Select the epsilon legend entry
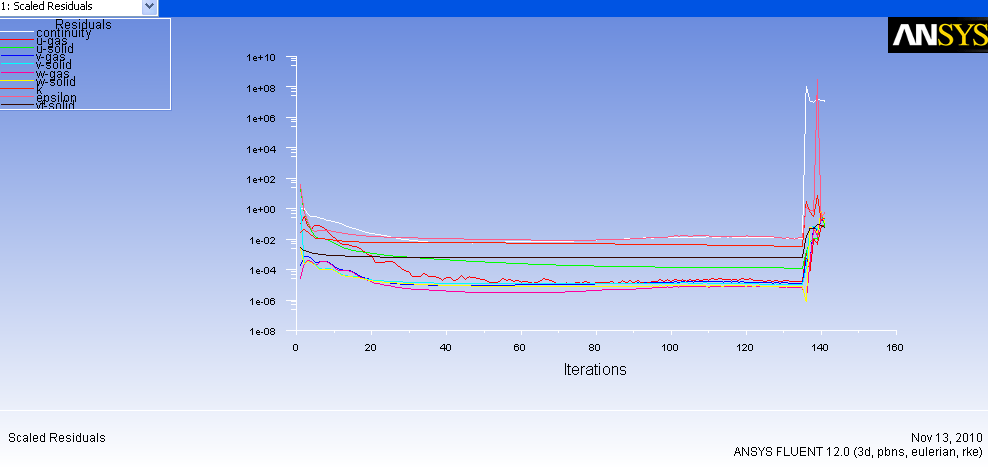This screenshot has width=988, height=468. point(56,97)
